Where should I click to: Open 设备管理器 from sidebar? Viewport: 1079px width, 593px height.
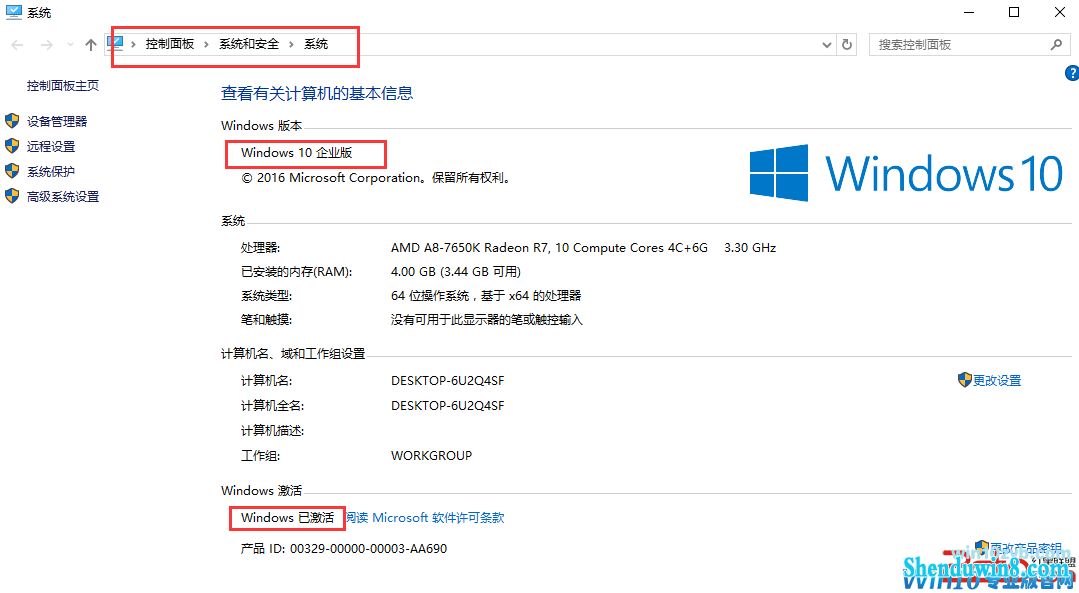57,121
